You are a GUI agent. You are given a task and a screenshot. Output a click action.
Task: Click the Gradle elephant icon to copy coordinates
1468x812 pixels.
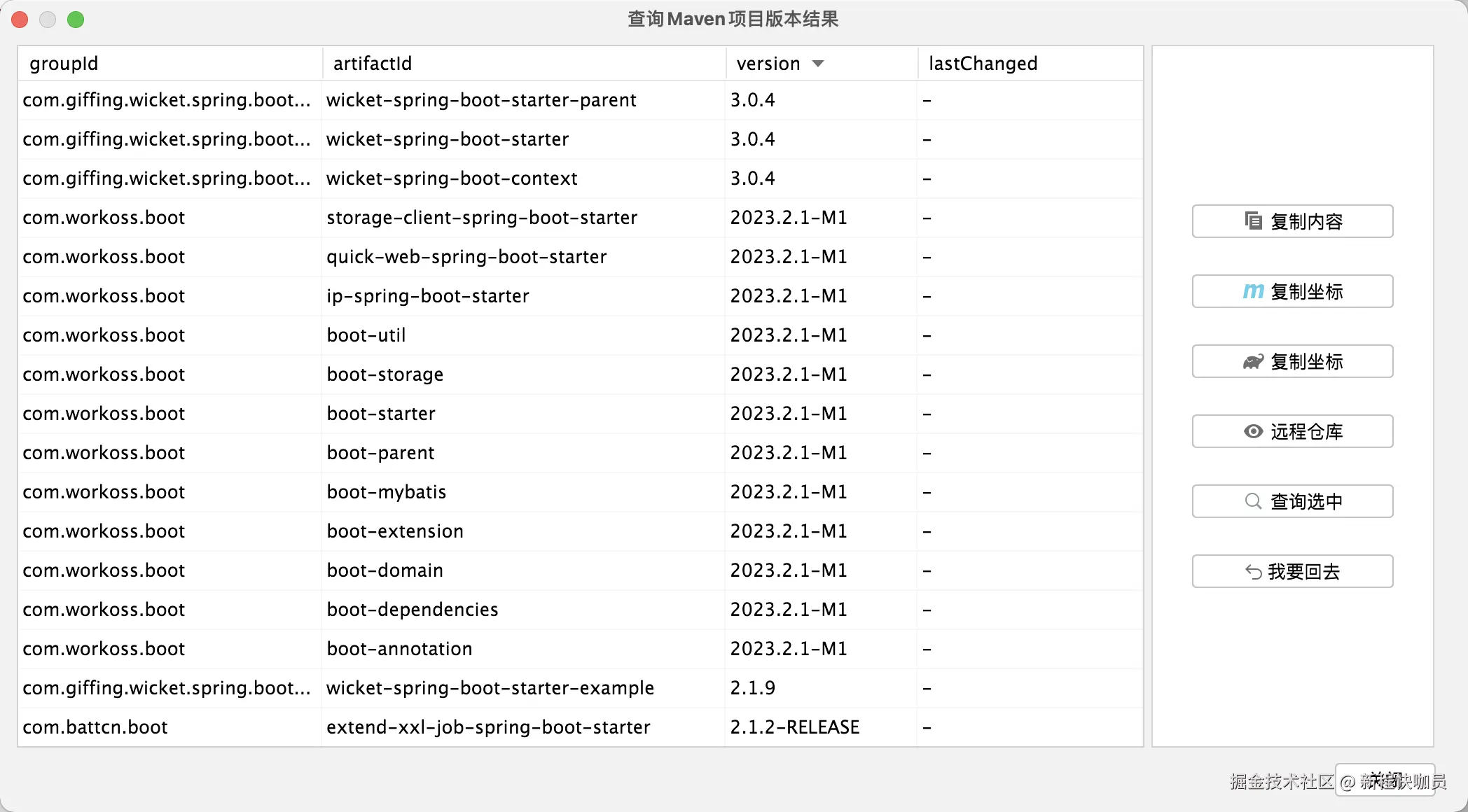coord(1253,361)
